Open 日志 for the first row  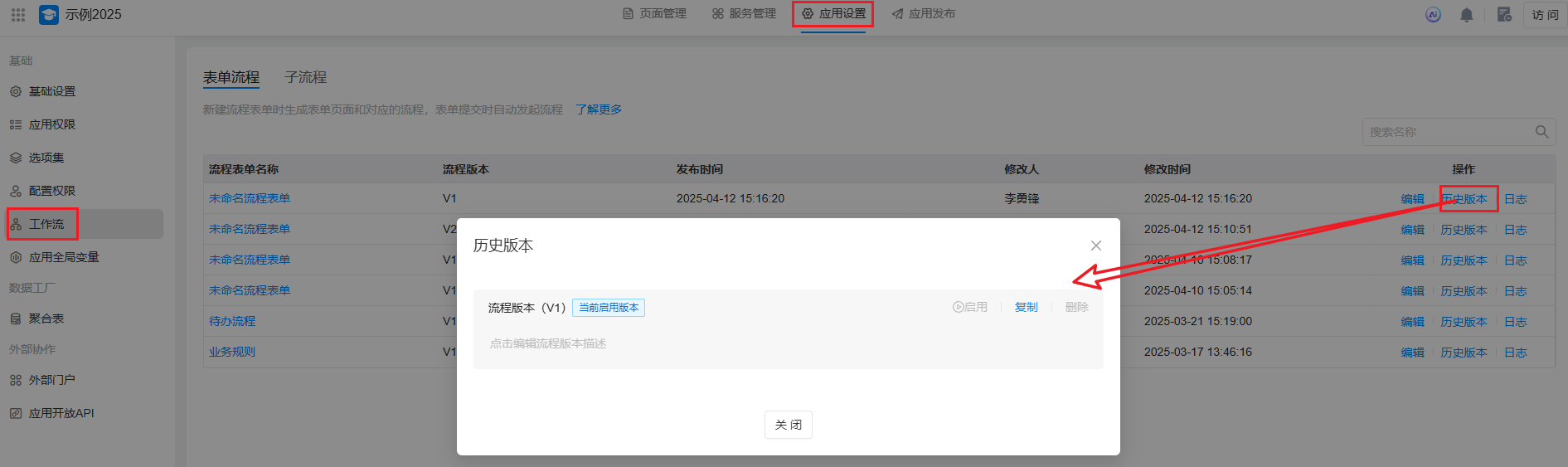coord(1515,199)
